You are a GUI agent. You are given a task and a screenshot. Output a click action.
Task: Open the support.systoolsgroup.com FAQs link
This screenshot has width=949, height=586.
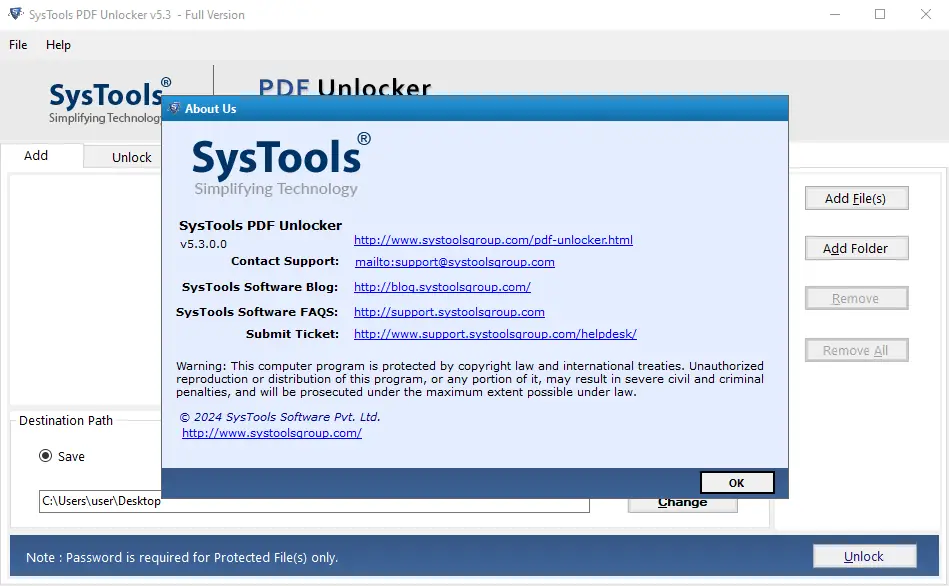[449, 312]
